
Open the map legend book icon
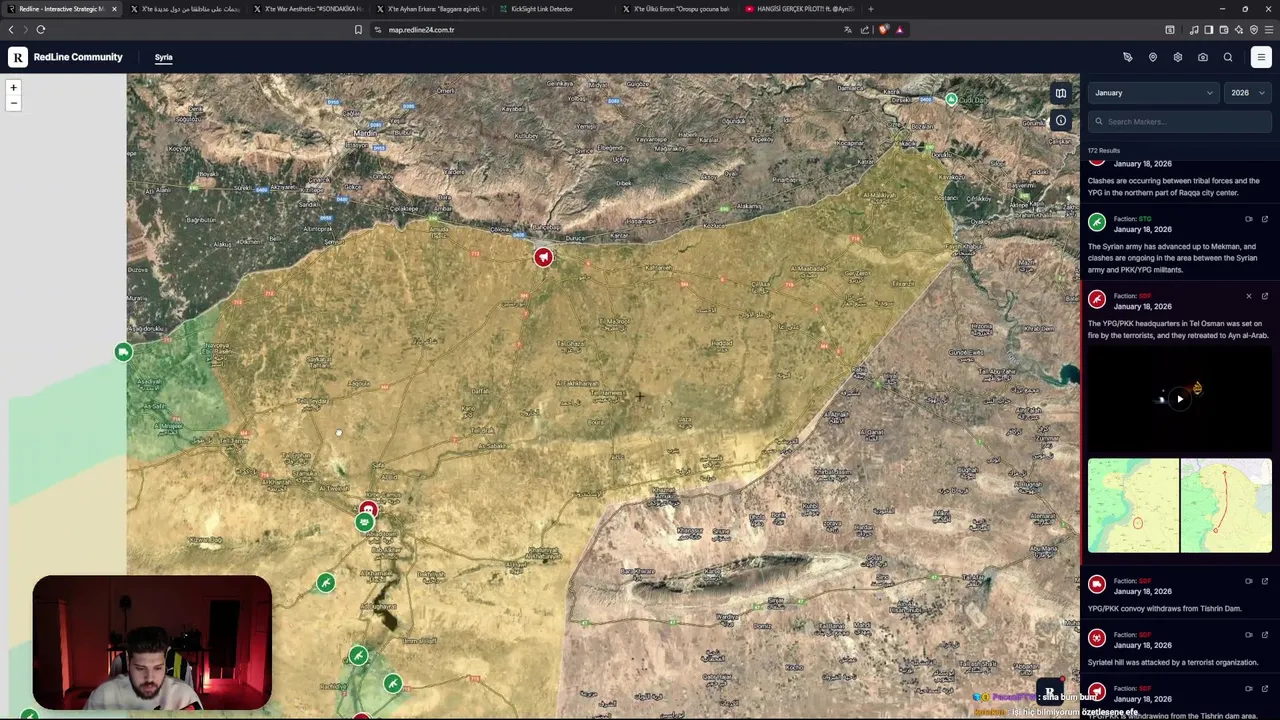1061,94
